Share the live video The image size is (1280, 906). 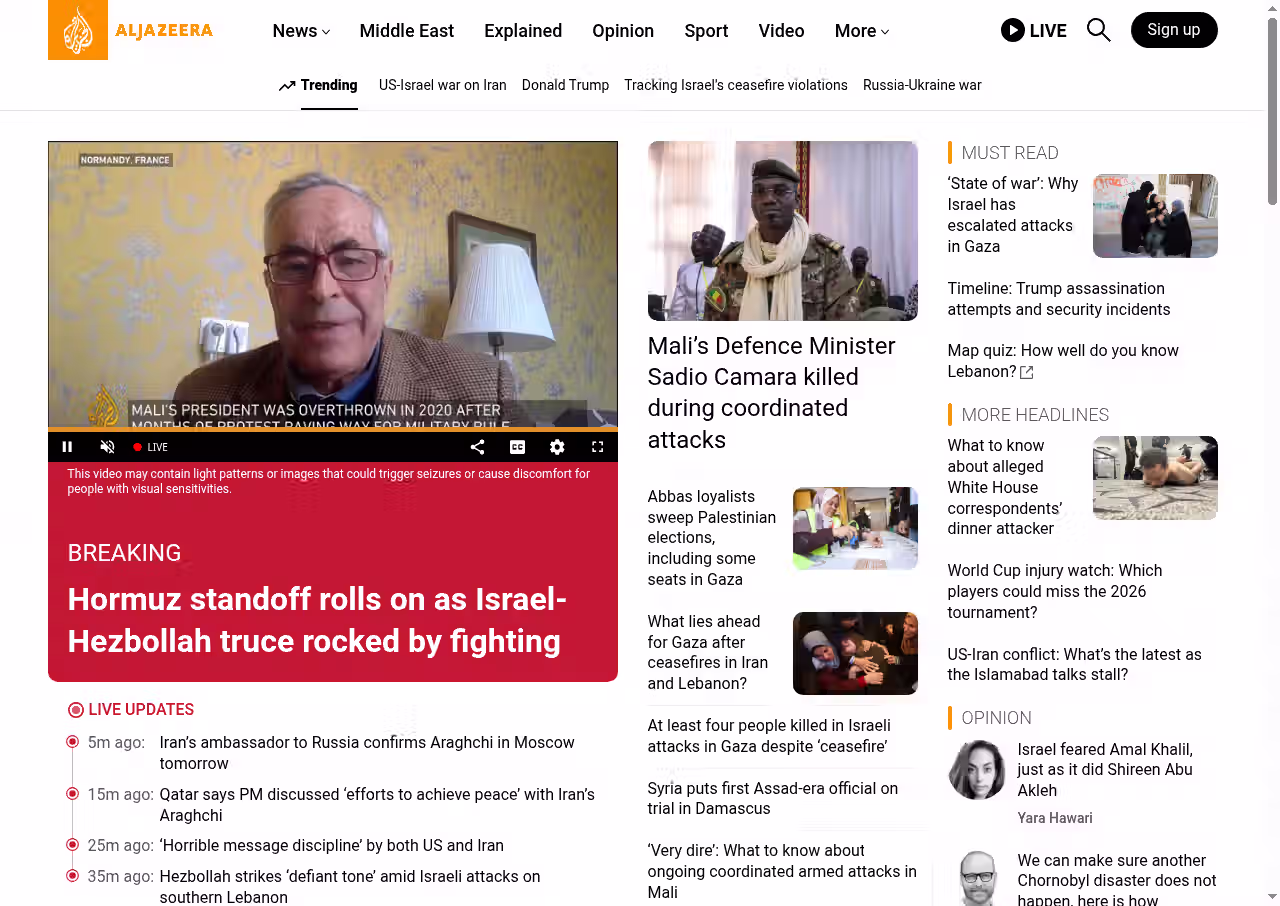click(477, 447)
